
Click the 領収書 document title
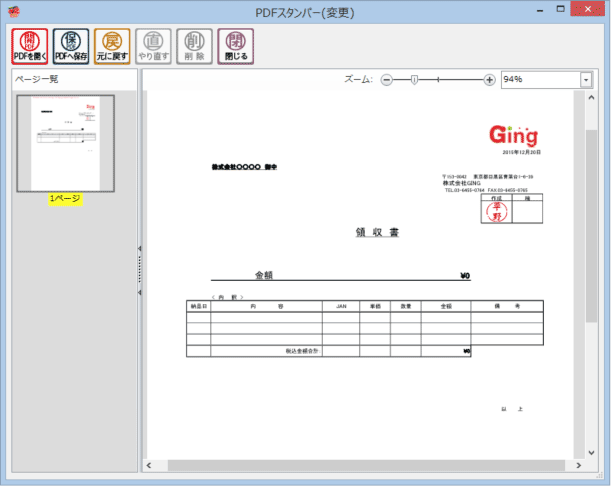[x=377, y=233]
